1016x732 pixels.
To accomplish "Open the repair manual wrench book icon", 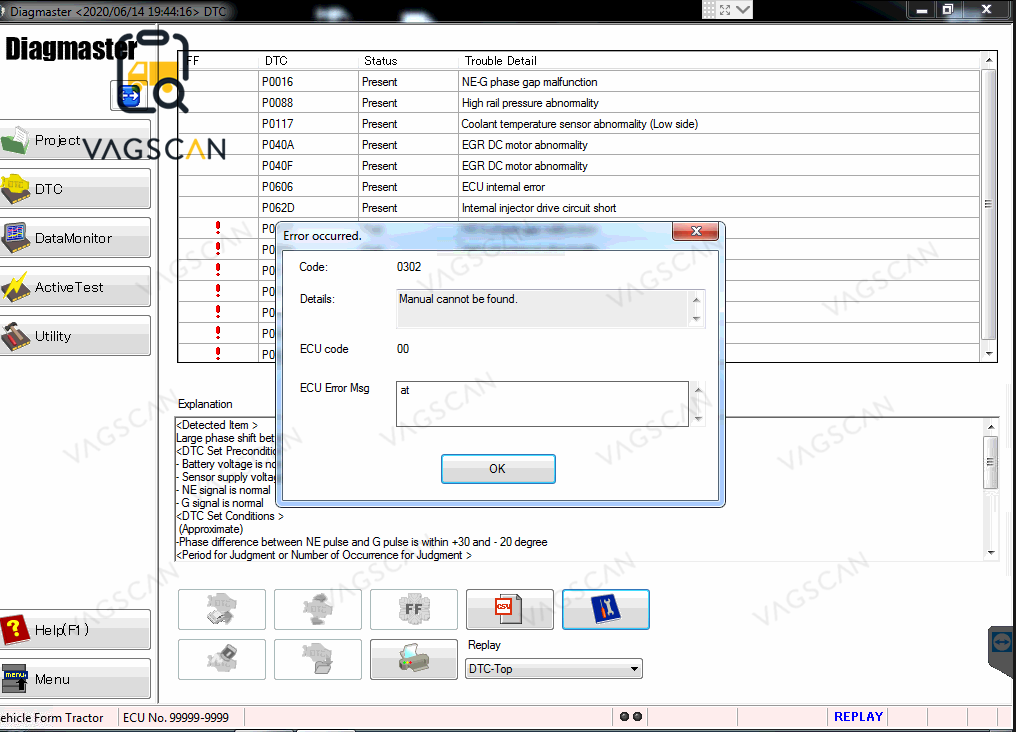I will point(605,609).
